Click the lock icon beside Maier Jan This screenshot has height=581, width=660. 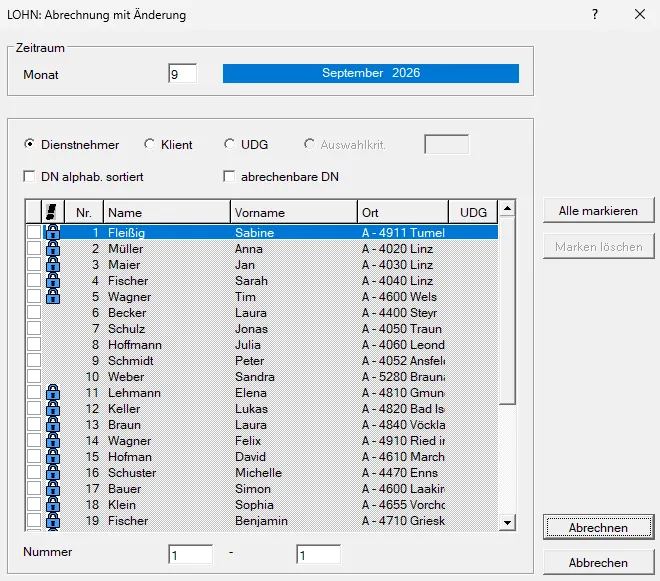coord(53,264)
